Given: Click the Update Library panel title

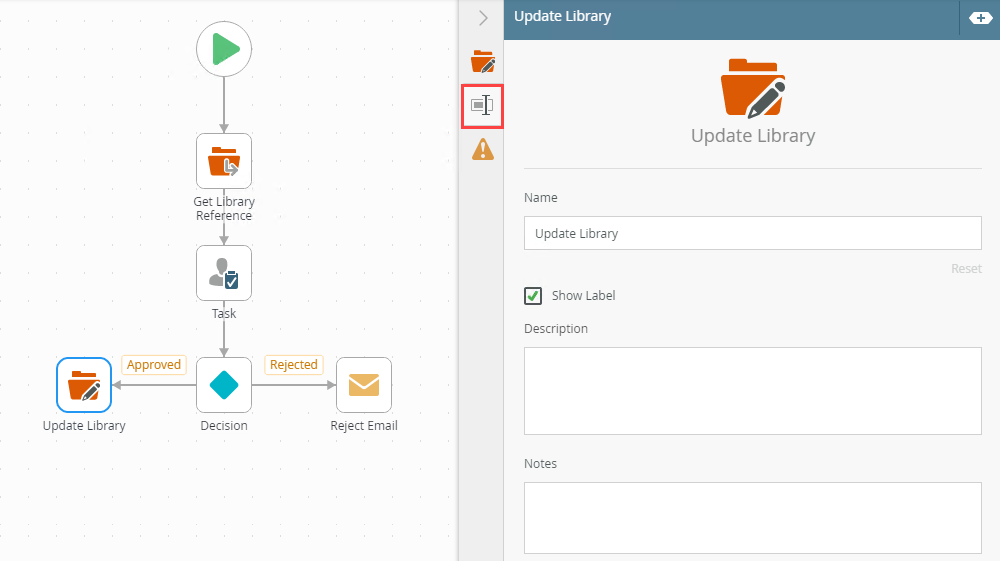Looking at the screenshot, I should [563, 17].
